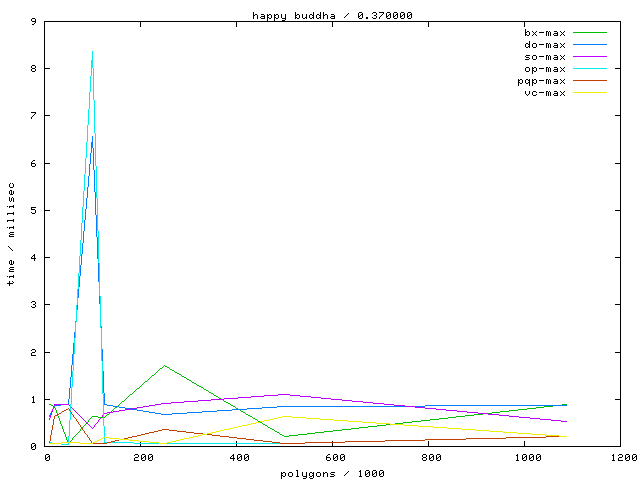The width and height of the screenshot is (640, 480).
Task: Click the y-axis tick label '5'
Action: click(x=34, y=210)
